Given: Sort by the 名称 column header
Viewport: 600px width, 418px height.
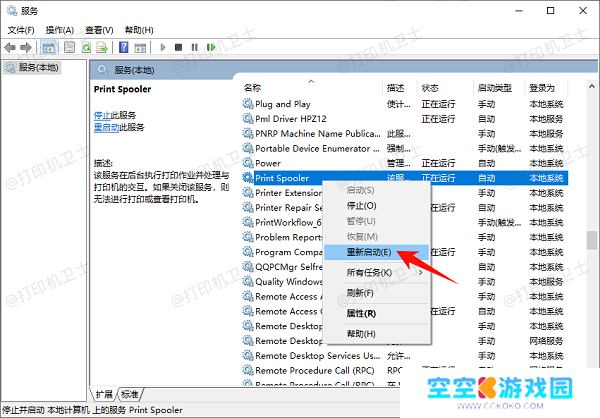Looking at the screenshot, I should click(311, 88).
